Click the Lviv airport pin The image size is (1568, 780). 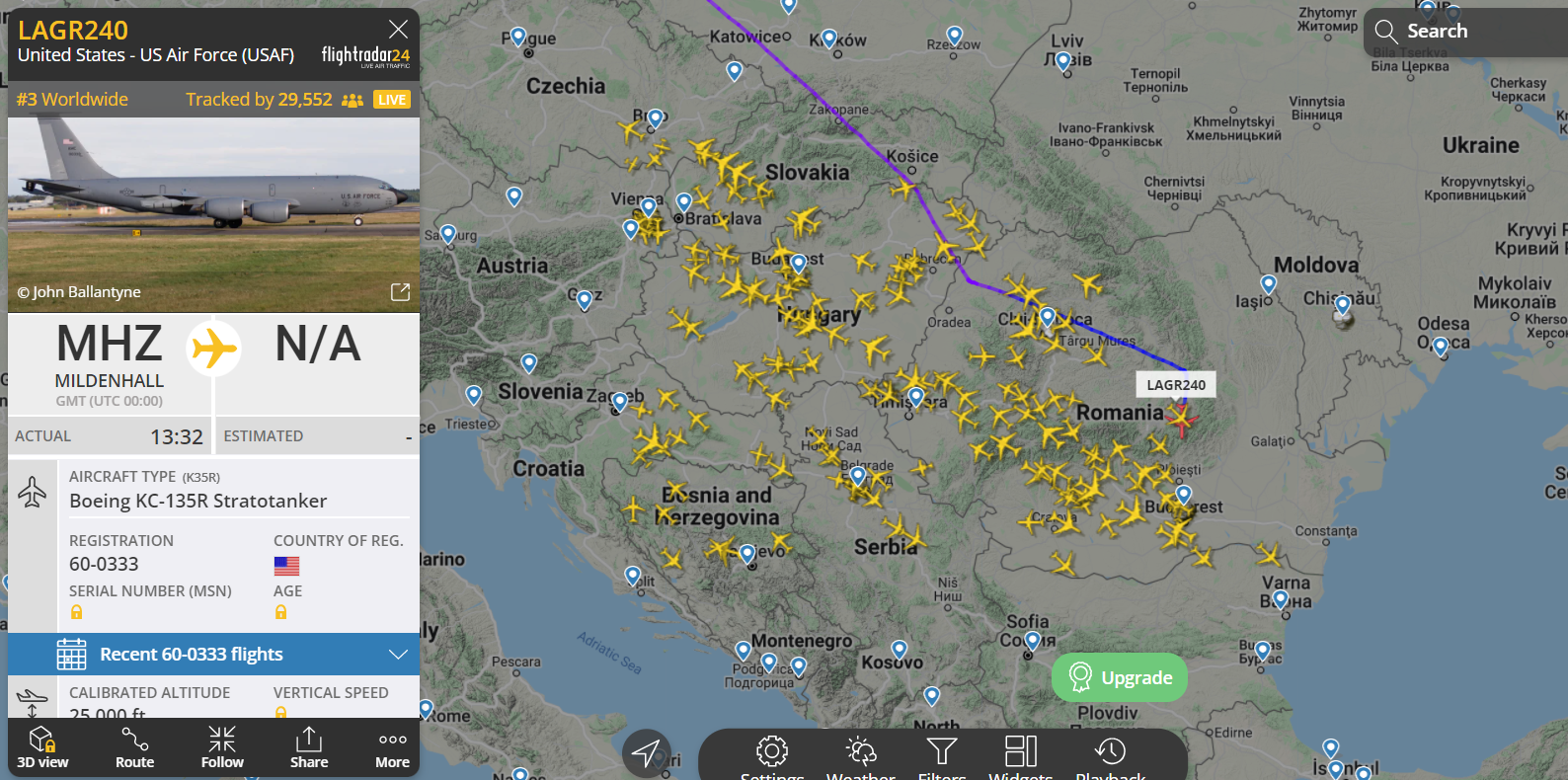1063,61
